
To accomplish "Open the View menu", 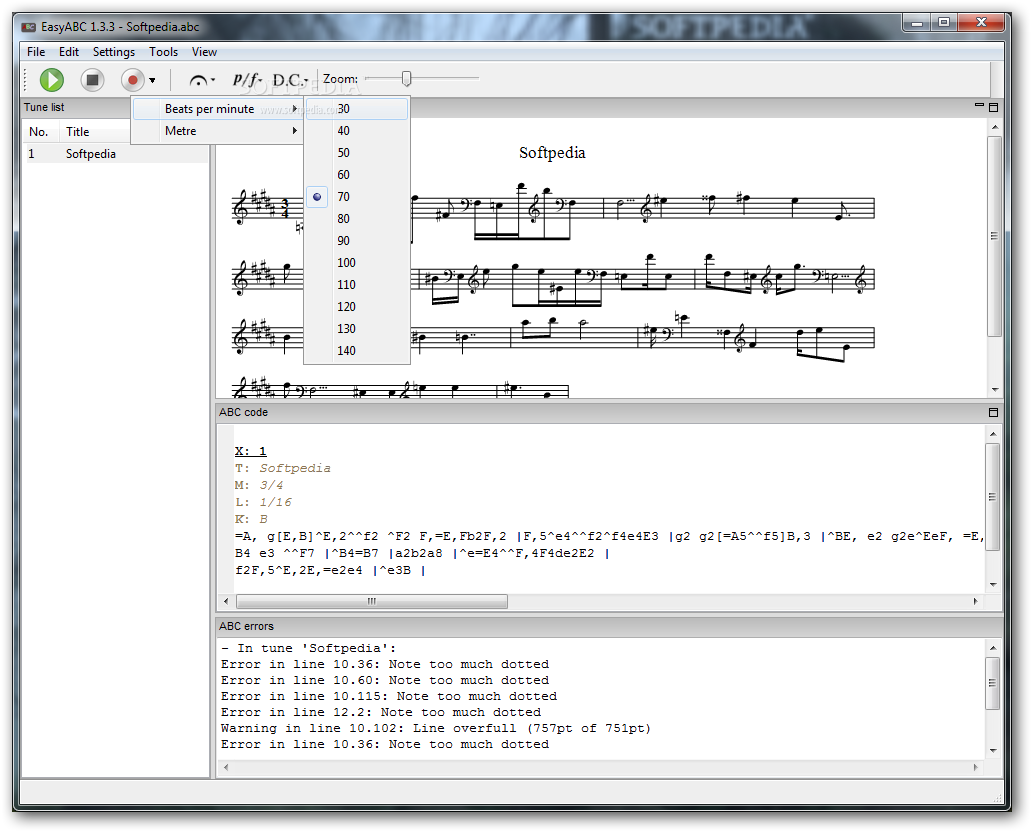I will [x=204, y=52].
